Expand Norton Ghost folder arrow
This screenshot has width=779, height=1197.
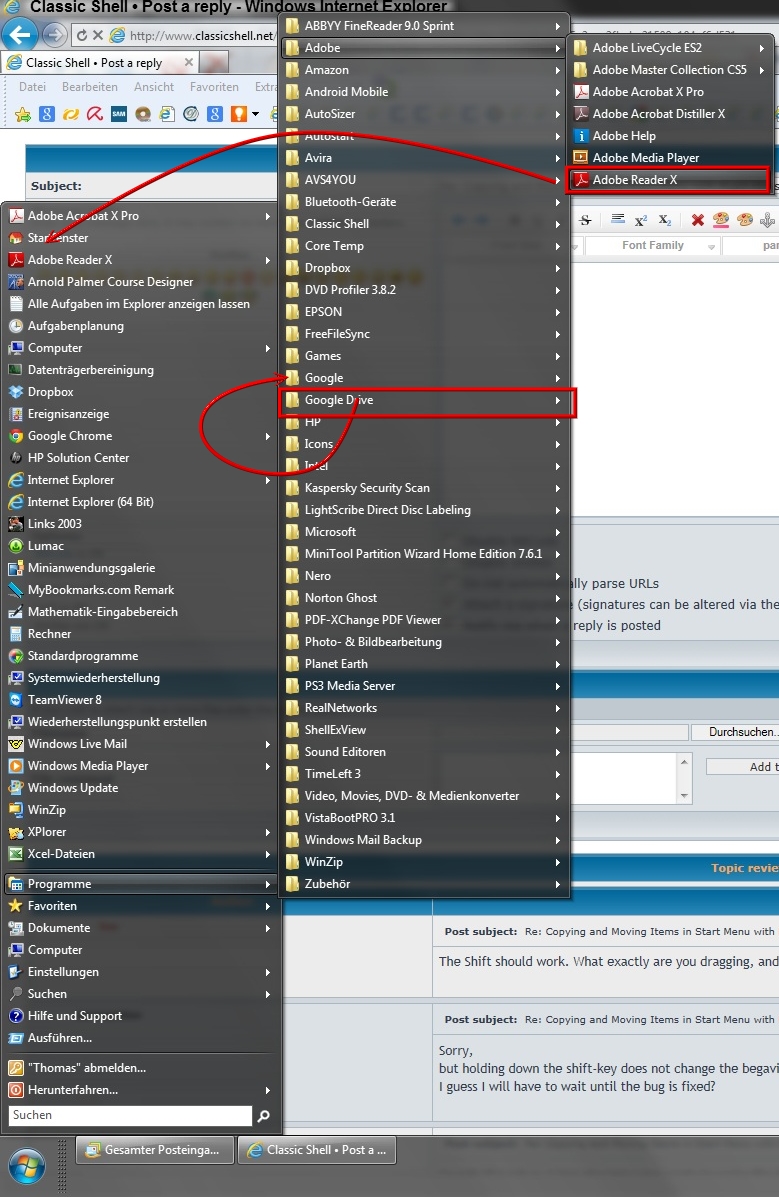coord(558,598)
